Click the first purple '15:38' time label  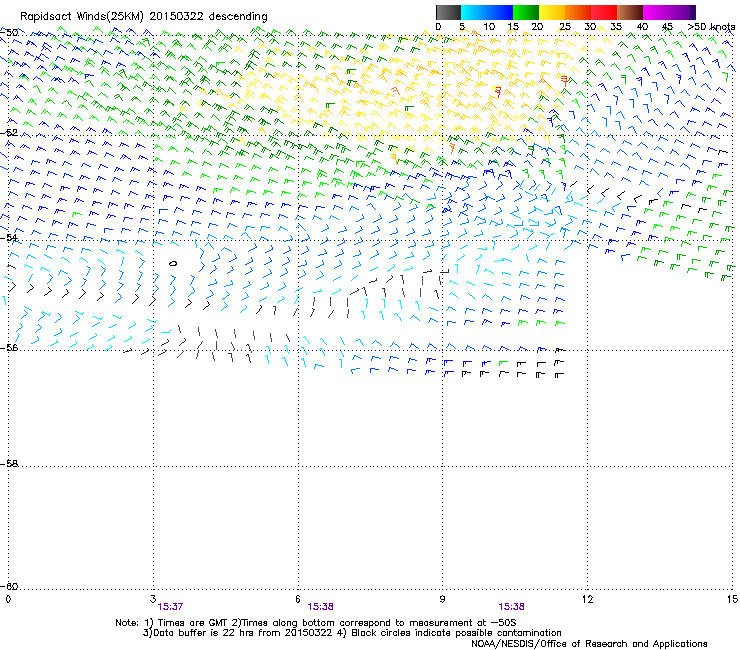tap(320, 607)
